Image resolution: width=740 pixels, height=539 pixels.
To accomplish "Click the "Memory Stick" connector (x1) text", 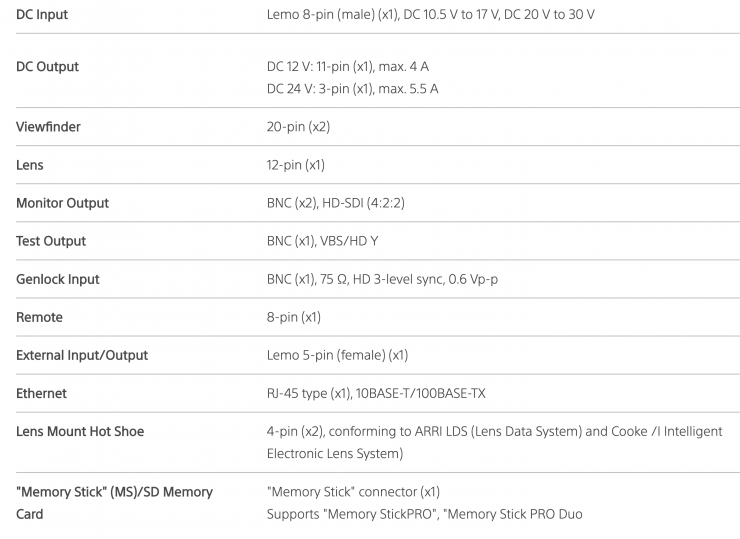I will pos(353,491).
